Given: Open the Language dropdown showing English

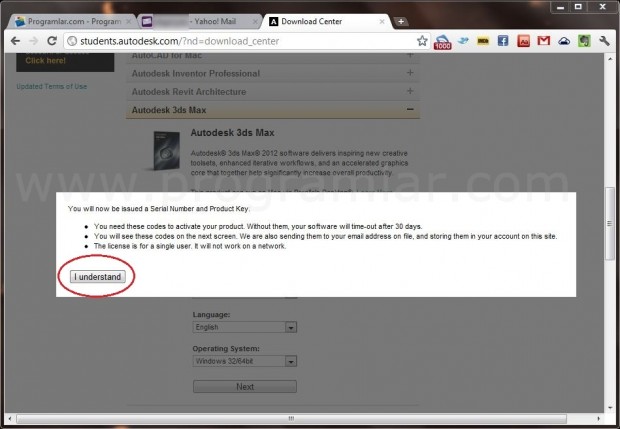Looking at the screenshot, I should 245,327.
